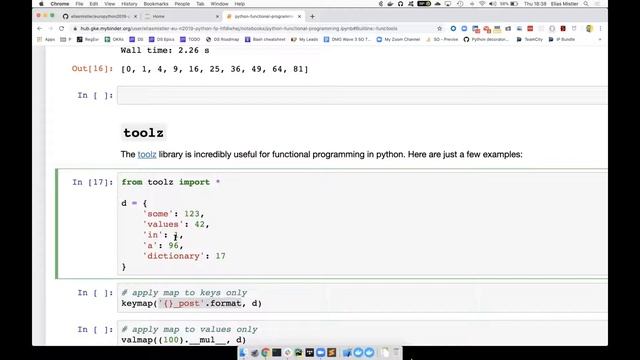Go back using the browser back arrow
Screen dimensions: 640x360
click(x=40, y=29)
